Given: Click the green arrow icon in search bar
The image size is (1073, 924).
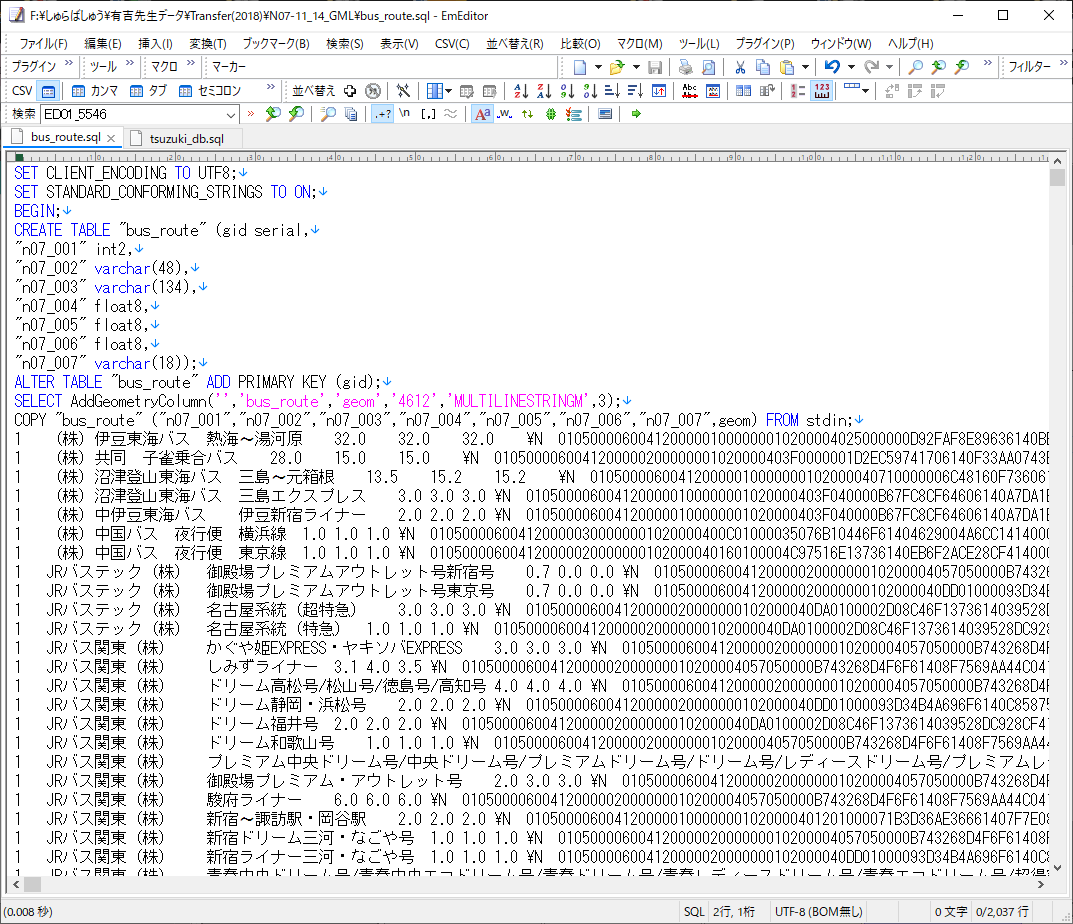Looking at the screenshot, I should click(636, 114).
